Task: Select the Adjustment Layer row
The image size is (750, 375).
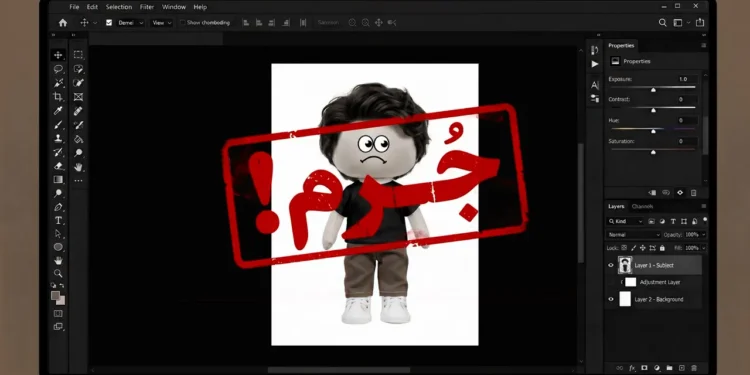Action: 654,282
